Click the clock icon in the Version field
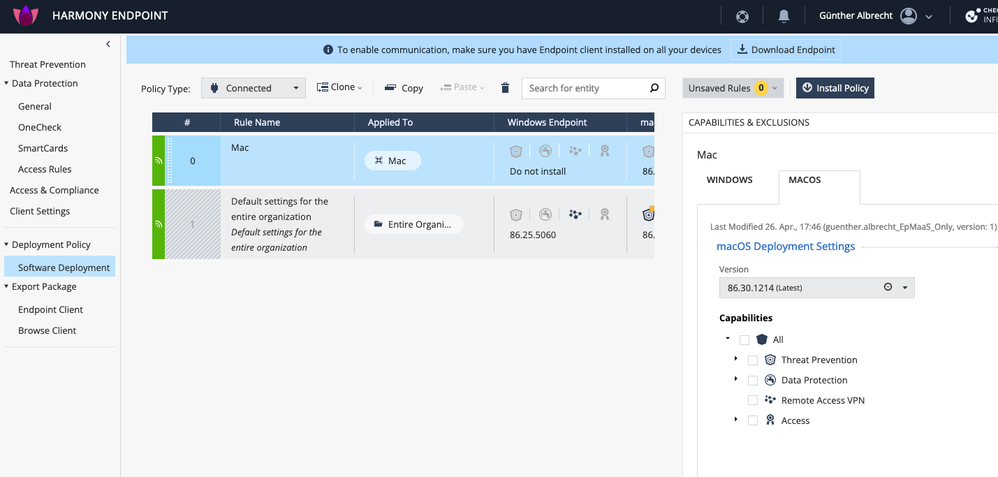 tap(888, 287)
